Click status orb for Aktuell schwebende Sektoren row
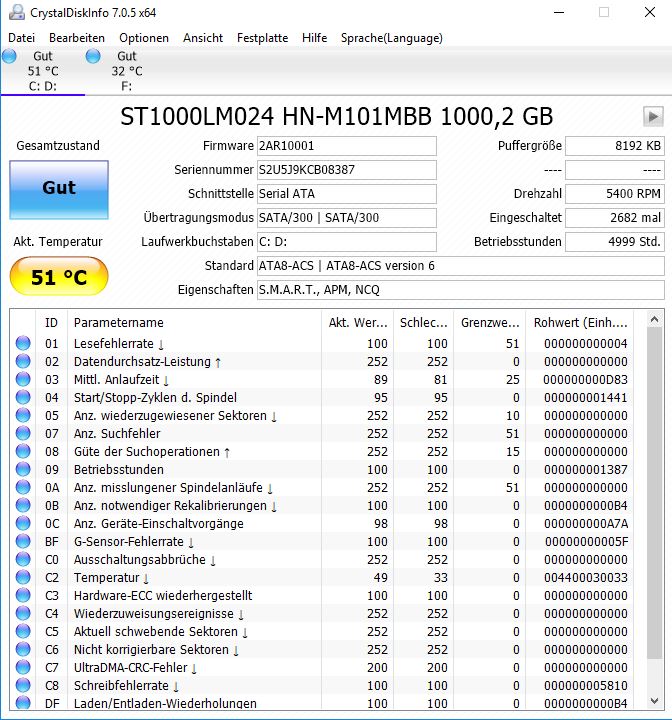This screenshot has width=672, height=720. pos(23,631)
